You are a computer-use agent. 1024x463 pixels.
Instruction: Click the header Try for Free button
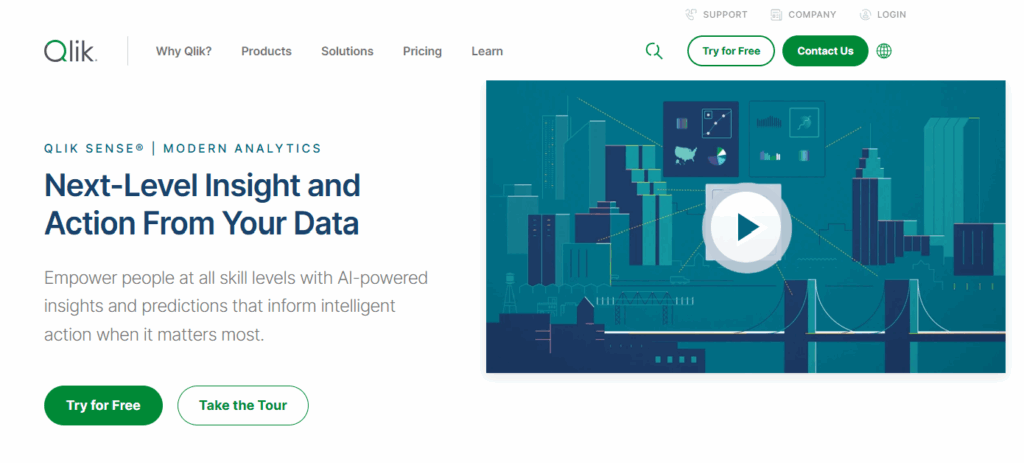731,51
